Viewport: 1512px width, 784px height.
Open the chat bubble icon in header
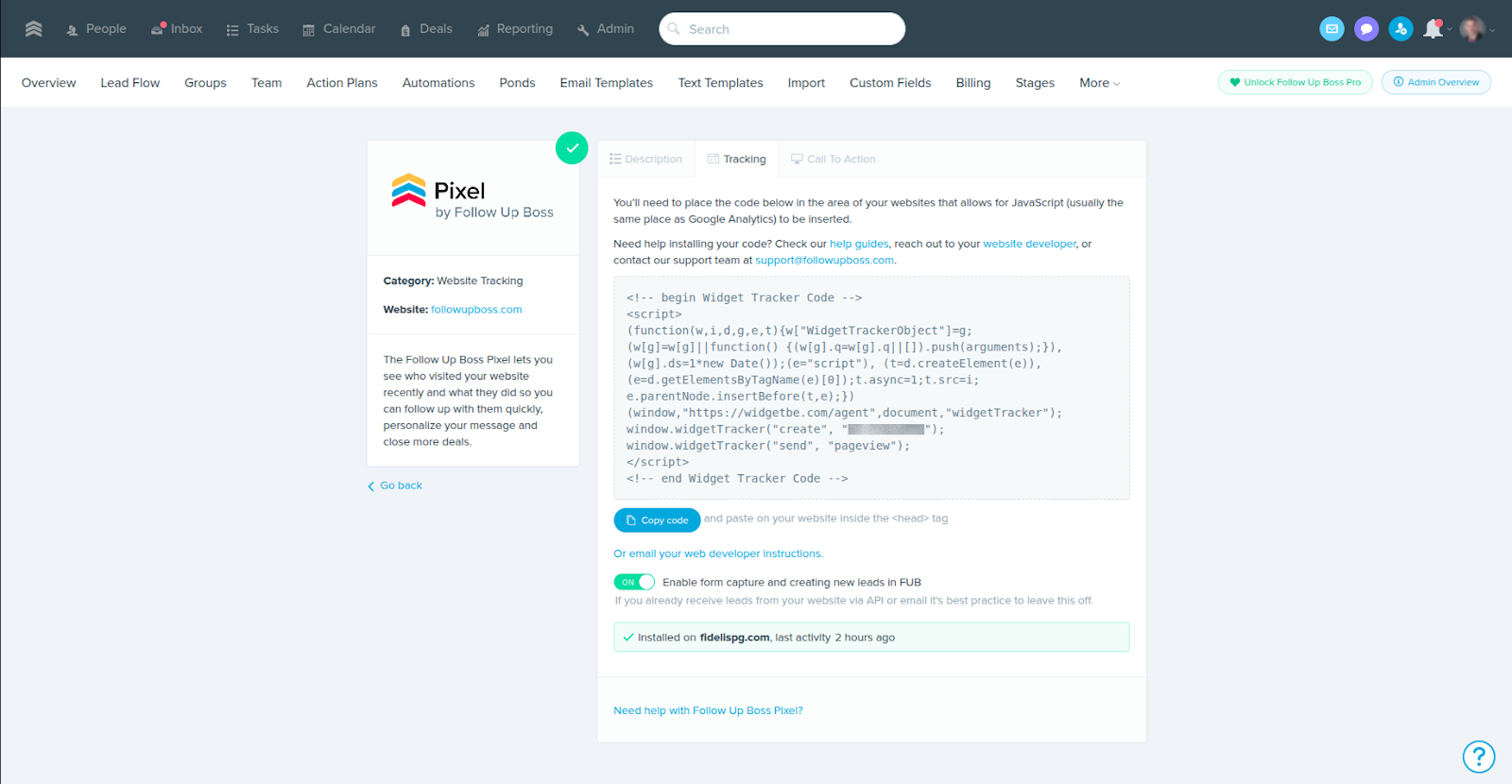[1366, 29]
